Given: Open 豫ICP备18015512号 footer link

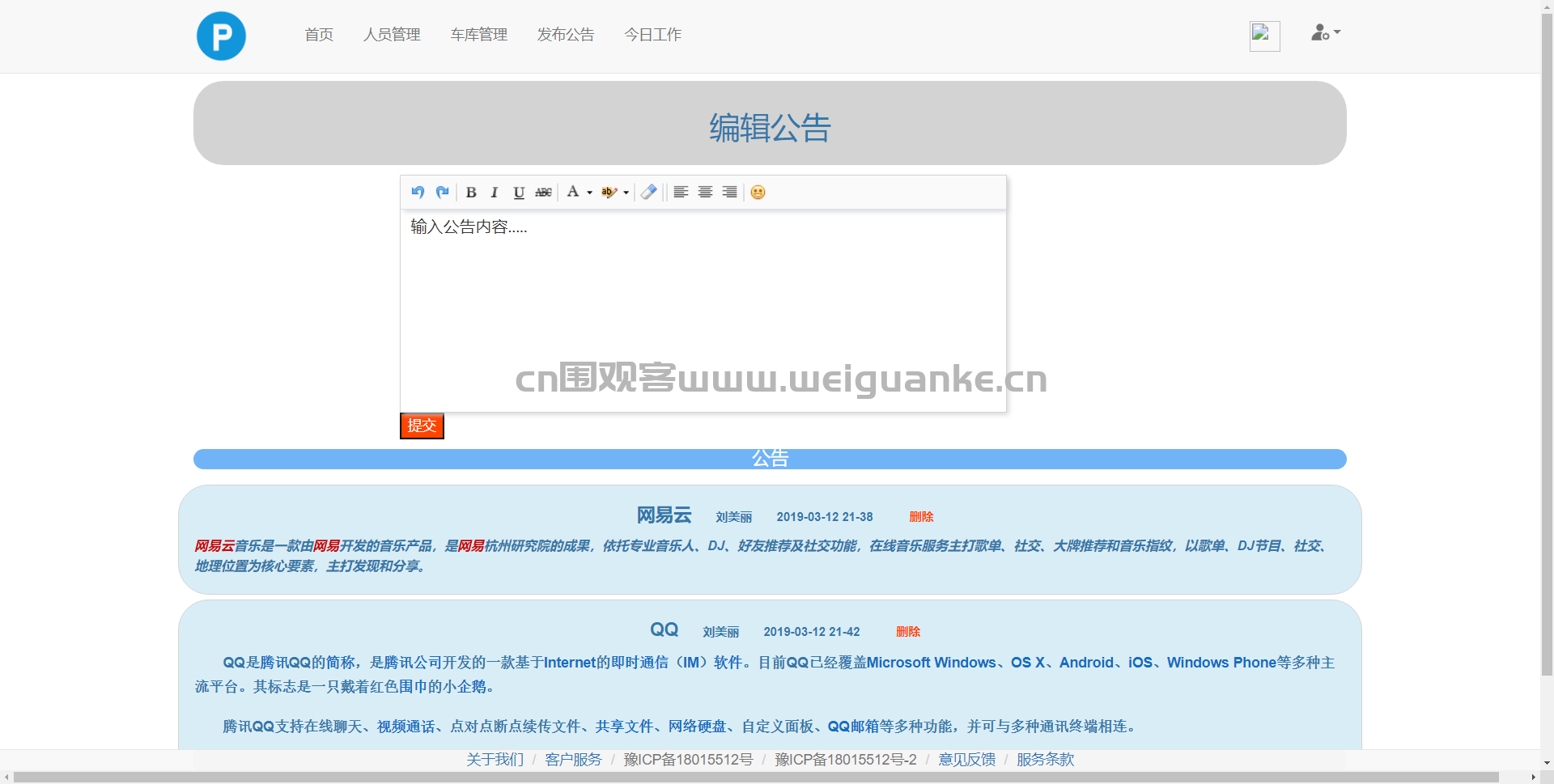Looking at the screenshot, I should pos(689,760).
